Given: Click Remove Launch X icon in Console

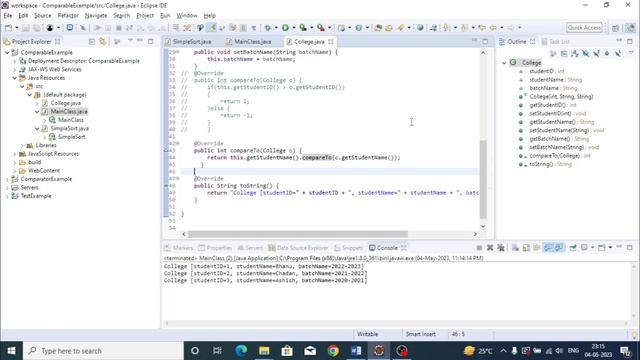Looking at the screenshot, I should coord(490,248).
